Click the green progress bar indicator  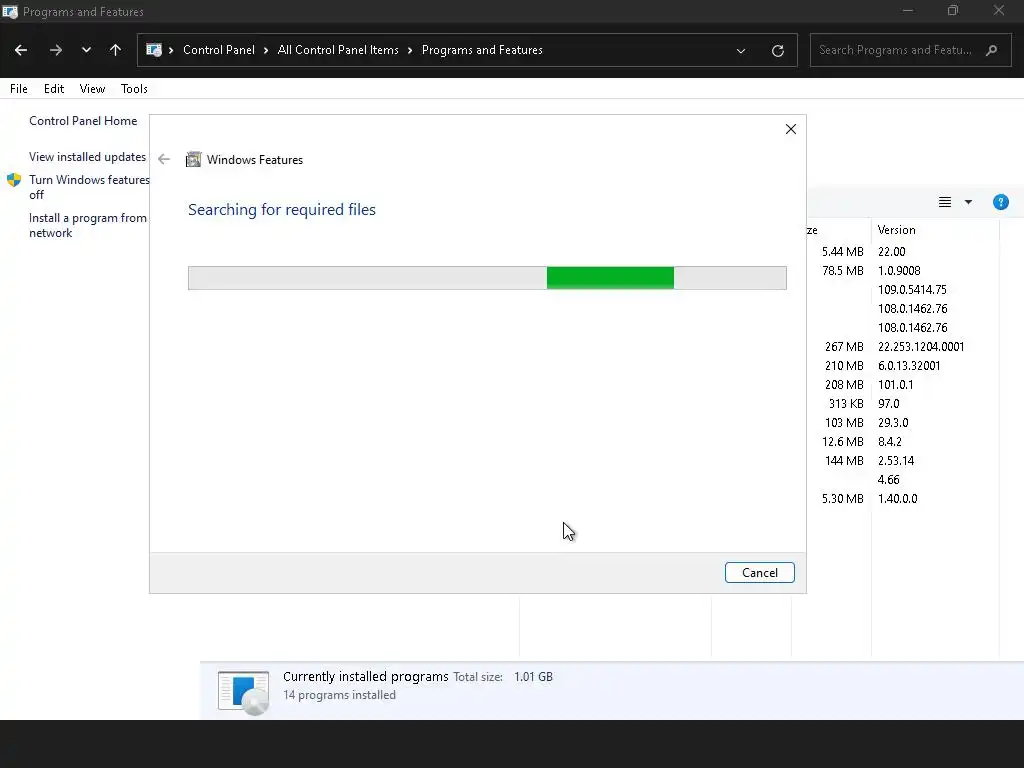[610, 278]
